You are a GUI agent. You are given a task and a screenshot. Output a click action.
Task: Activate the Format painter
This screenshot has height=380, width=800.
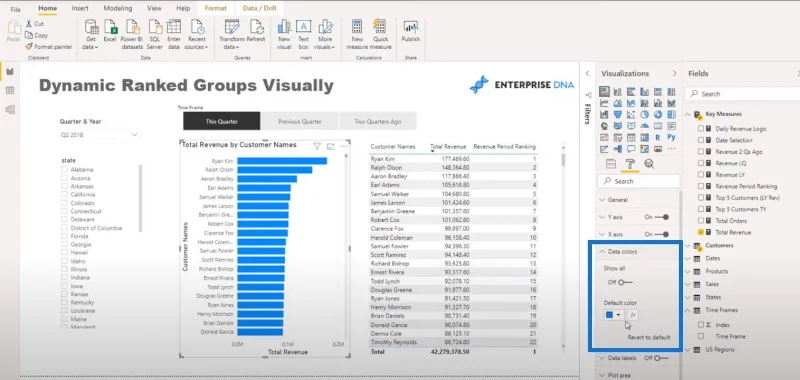click(48, 47)
